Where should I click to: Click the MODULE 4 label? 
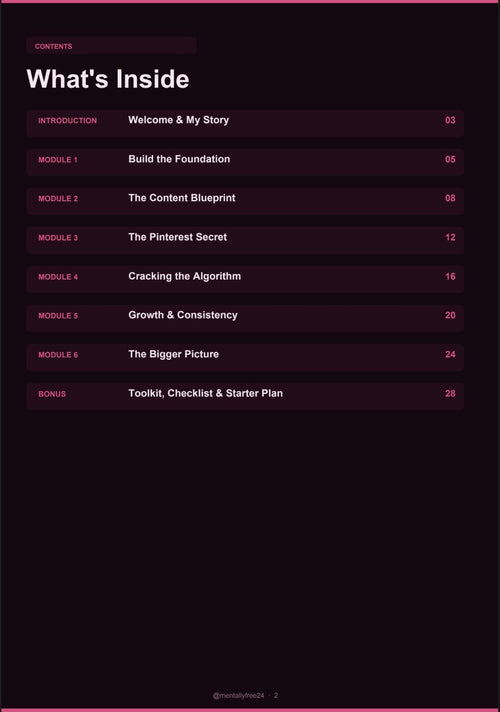pos(58,277)
